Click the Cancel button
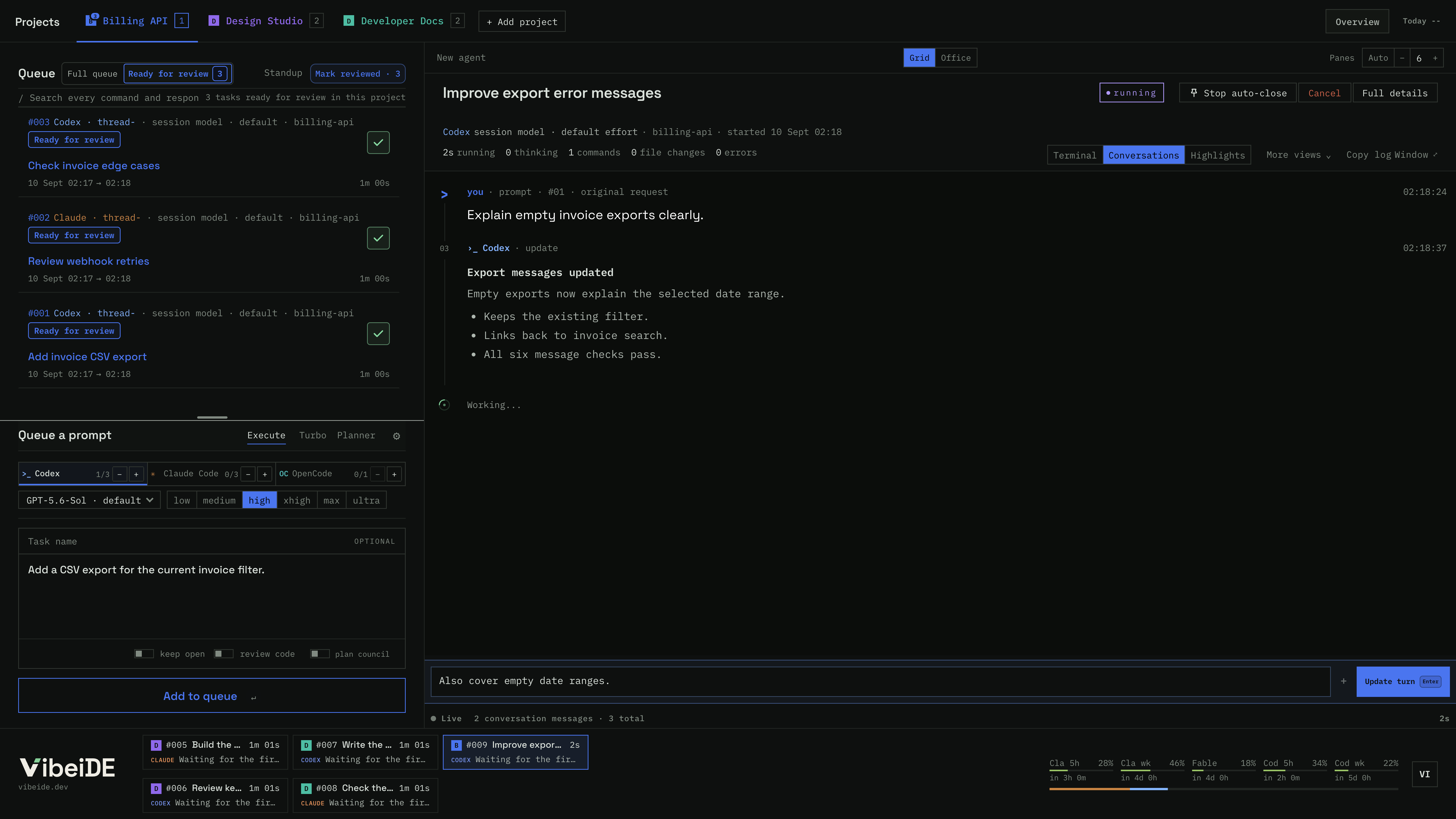This screenshot has height=819, width=1456. (1324, 93)
